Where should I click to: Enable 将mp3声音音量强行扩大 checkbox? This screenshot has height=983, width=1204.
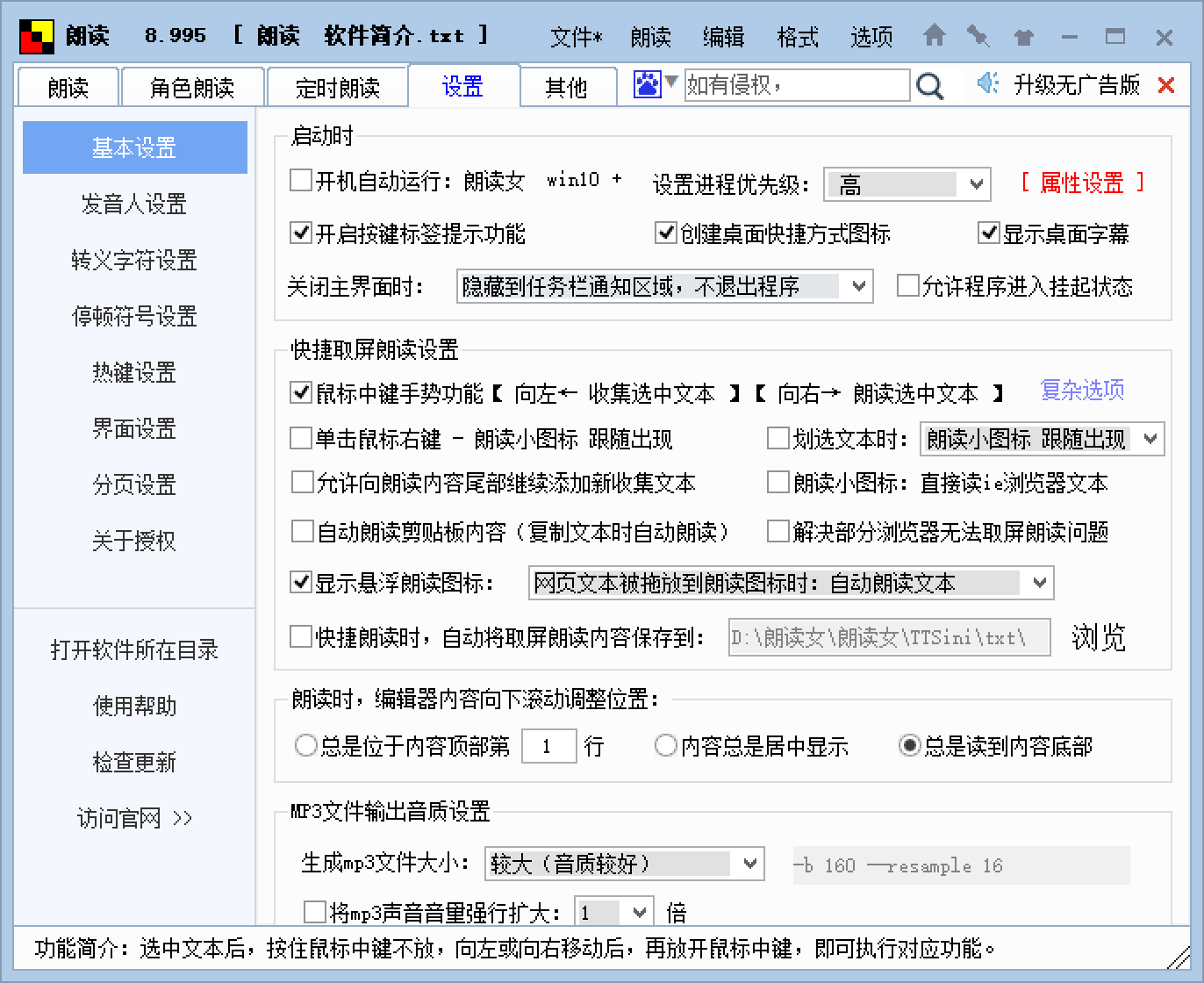click(315, 911)
